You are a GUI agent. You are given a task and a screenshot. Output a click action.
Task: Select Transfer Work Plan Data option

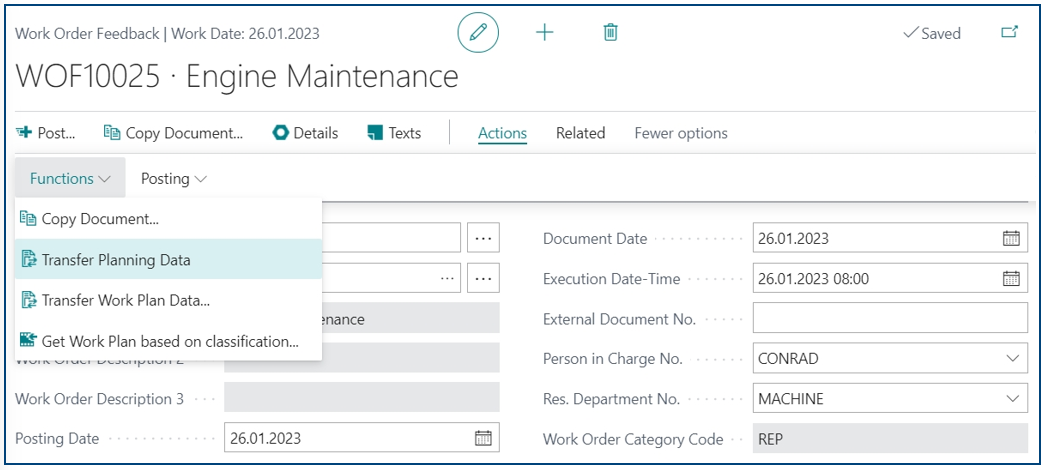coord(125,300)
